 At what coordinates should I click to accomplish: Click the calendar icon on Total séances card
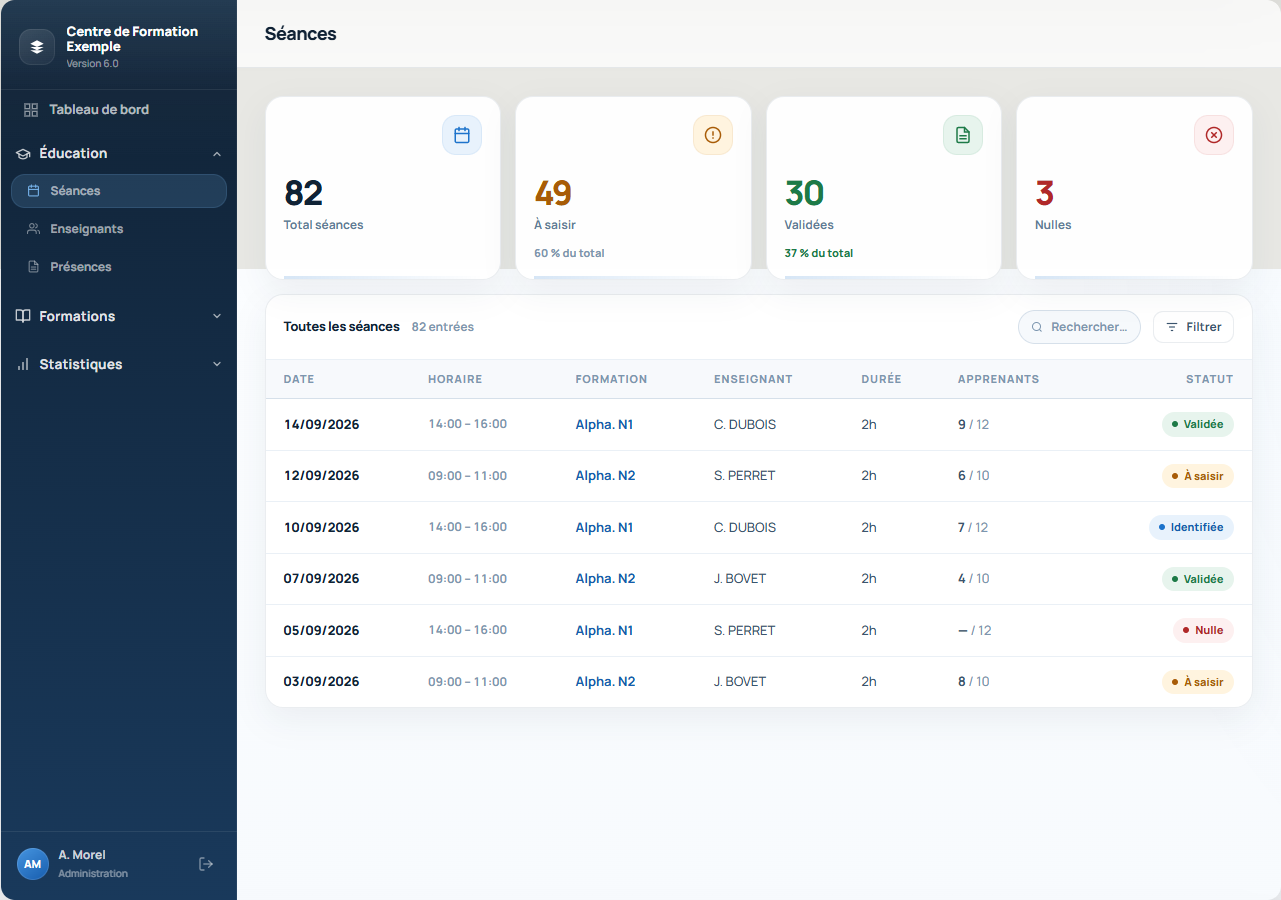(x=462, y=135)
